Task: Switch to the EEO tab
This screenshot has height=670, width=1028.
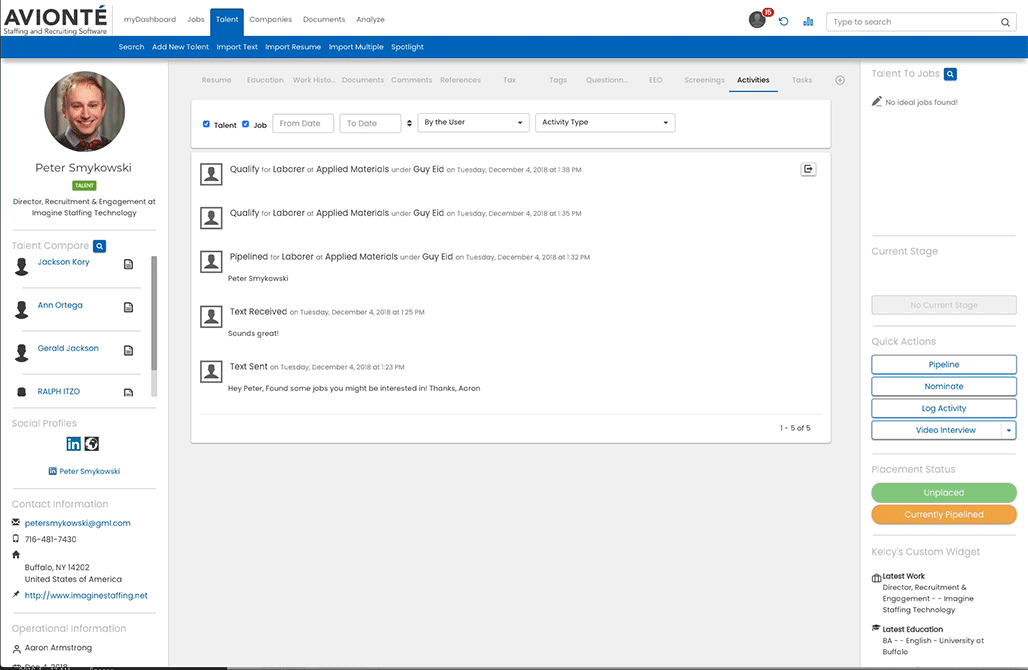Action: tap(656, 80)
